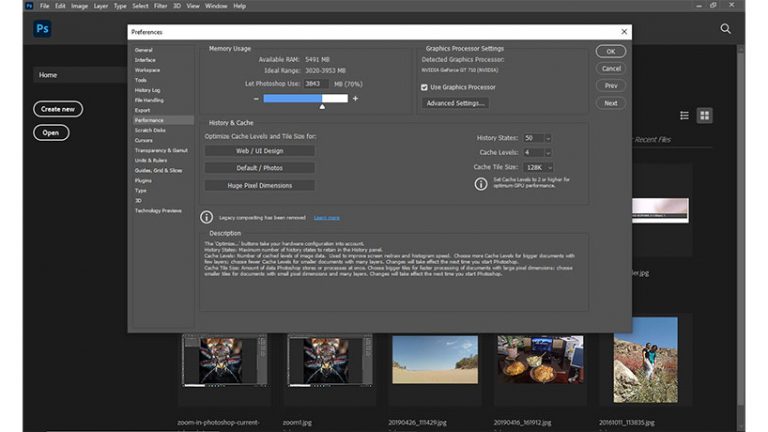Click the Photoshop home logo icon
768x432 pixels.
(x=42, y=29)
